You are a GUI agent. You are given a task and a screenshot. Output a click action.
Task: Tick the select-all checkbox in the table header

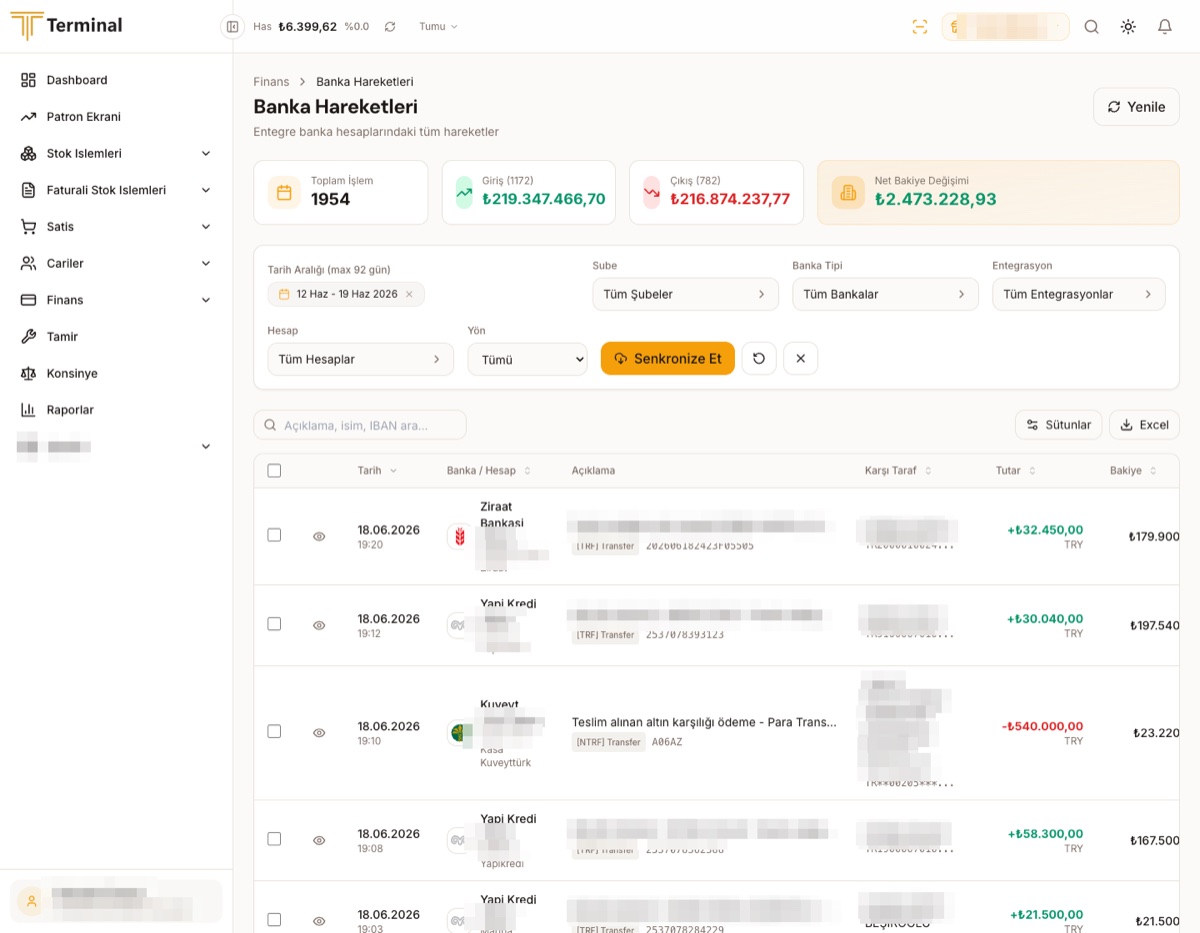pos(274,471)
